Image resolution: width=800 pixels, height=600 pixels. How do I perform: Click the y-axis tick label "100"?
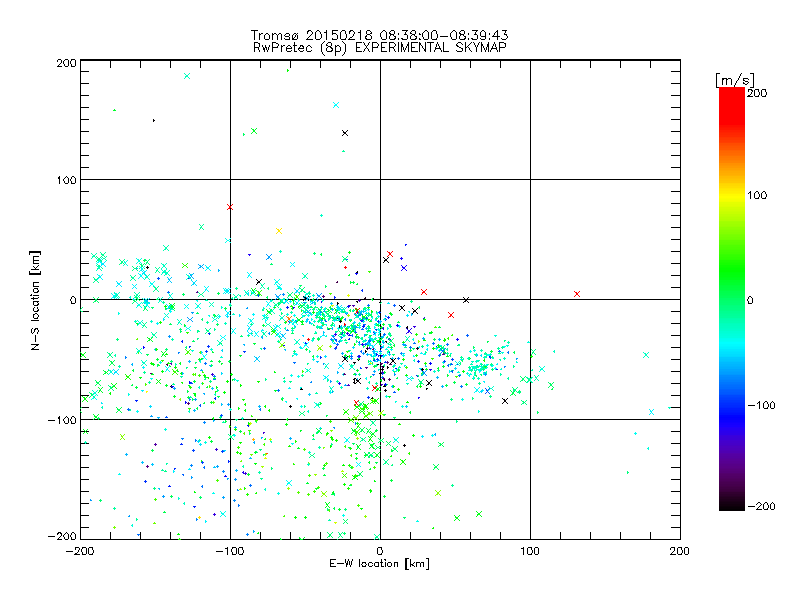(66, 180)
